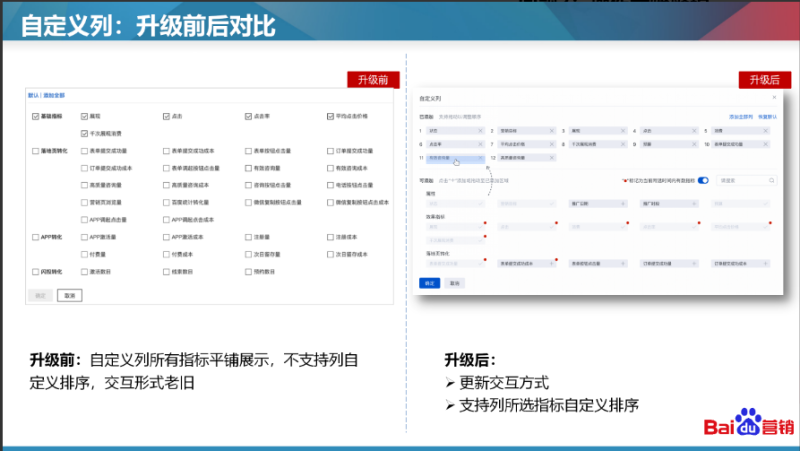
Task: Check the 付费量 checkbox
Action: point(84,255)
